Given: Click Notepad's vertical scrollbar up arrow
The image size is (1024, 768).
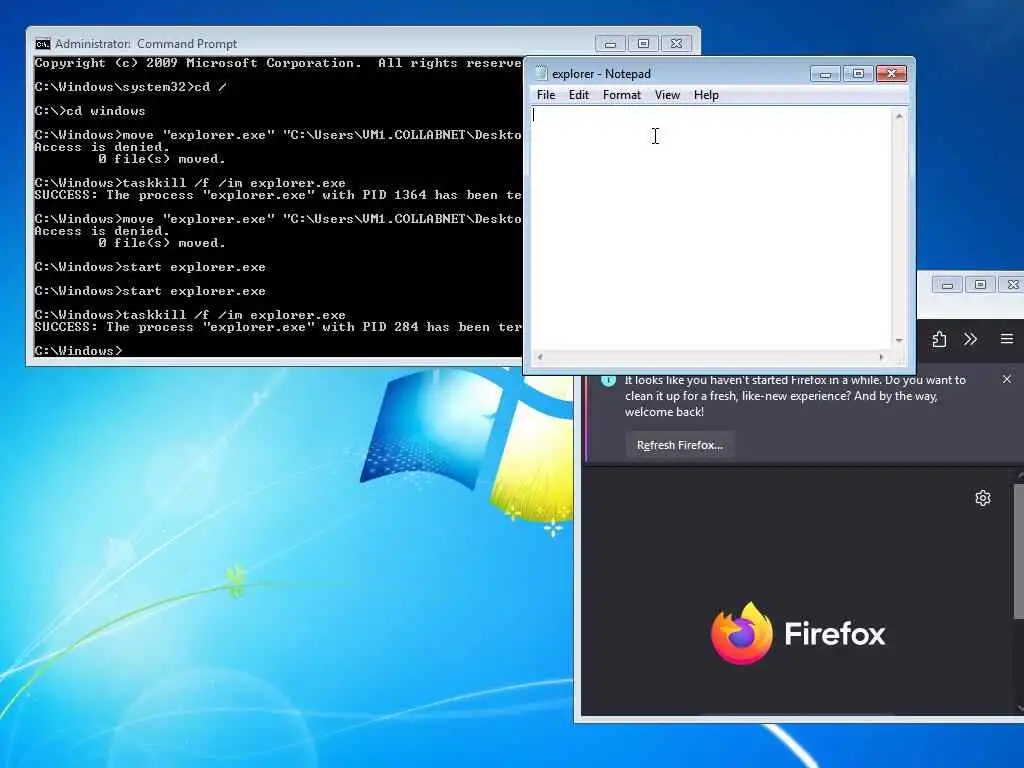Looking at the screenshot, I should pyautogui.click(x=899, y=116).
